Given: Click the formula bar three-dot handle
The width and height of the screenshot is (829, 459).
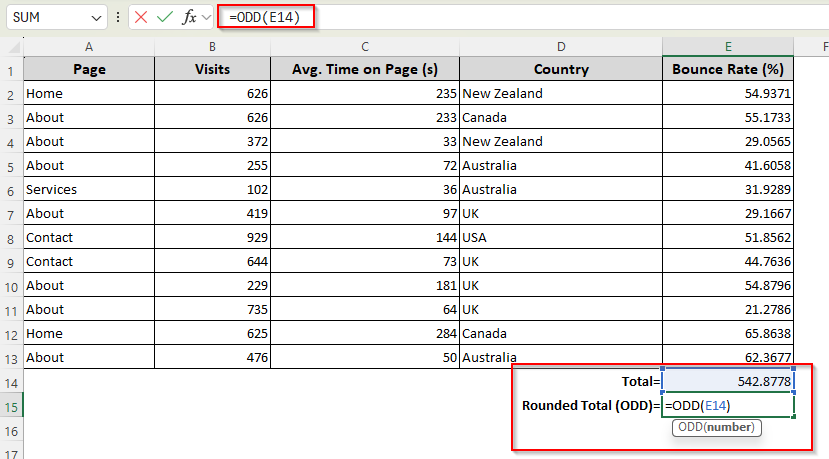Looking at the screenshot, I should 118,17.
